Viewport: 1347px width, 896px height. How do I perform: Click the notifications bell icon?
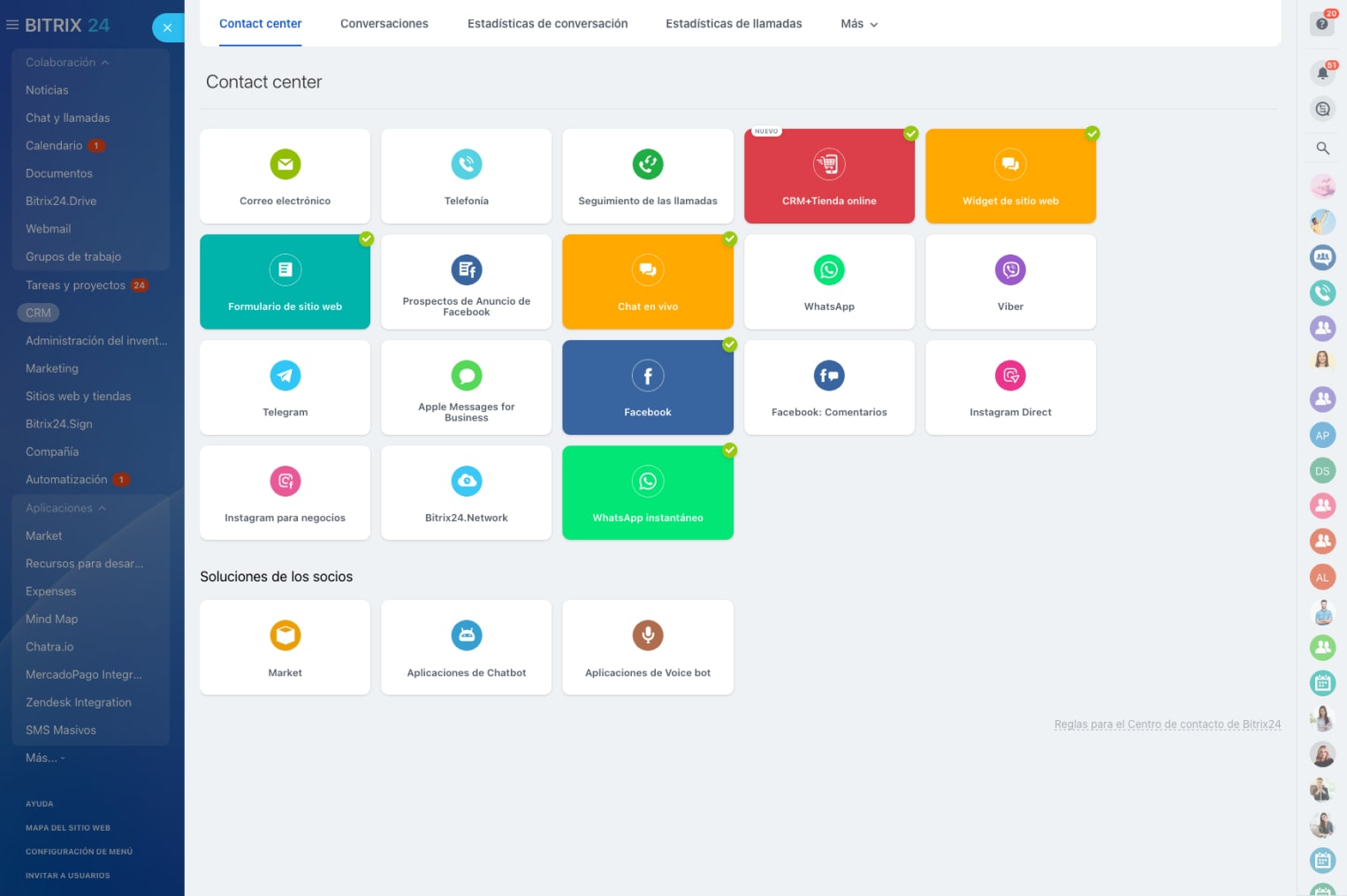pos(1322,73)
